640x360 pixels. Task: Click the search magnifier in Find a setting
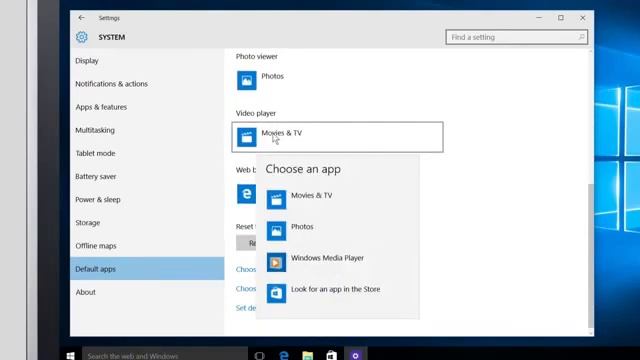click(x=581, y=37)
